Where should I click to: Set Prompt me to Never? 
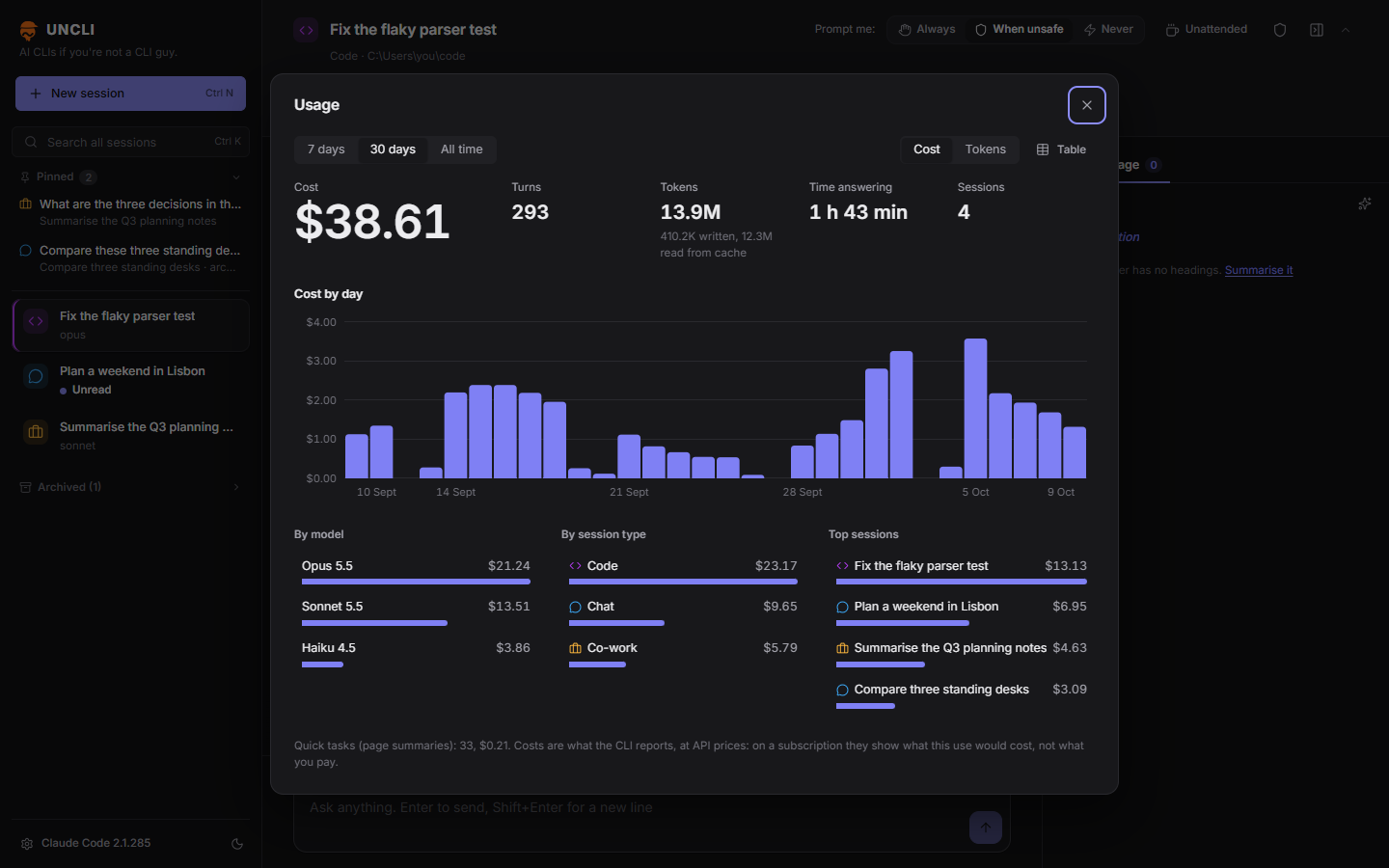1108,30
